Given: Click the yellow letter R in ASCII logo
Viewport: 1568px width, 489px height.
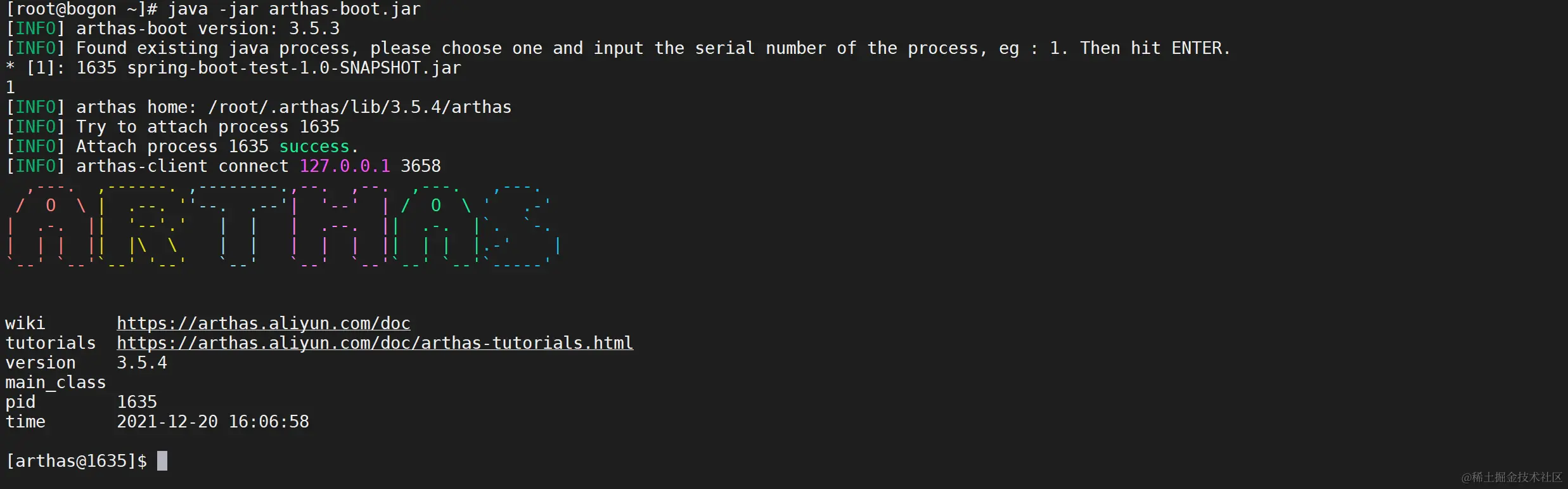Looking at the screenshot, I should pyautogui.click(x=142, y=226).
